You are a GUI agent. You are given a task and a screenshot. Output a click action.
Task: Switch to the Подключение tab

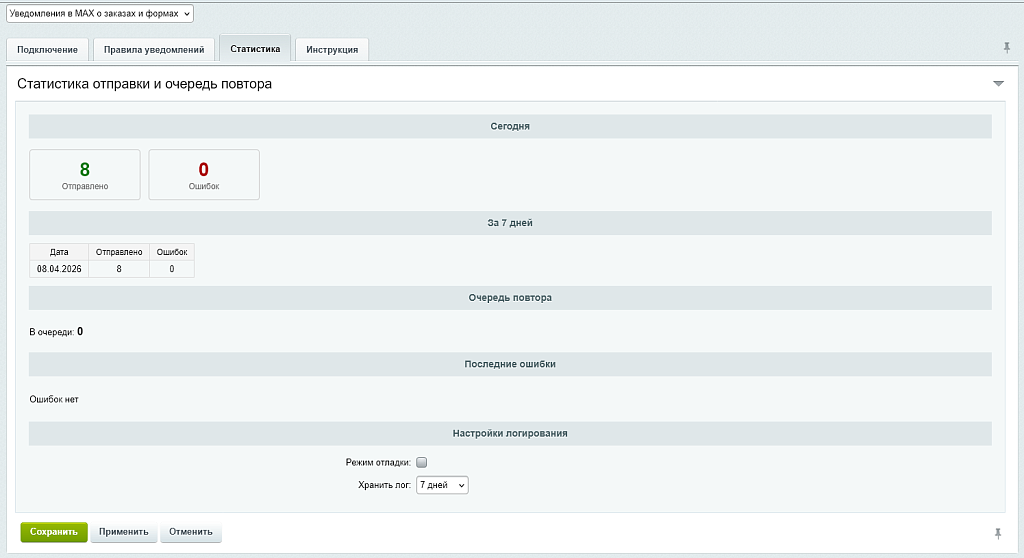pos(47,50)
